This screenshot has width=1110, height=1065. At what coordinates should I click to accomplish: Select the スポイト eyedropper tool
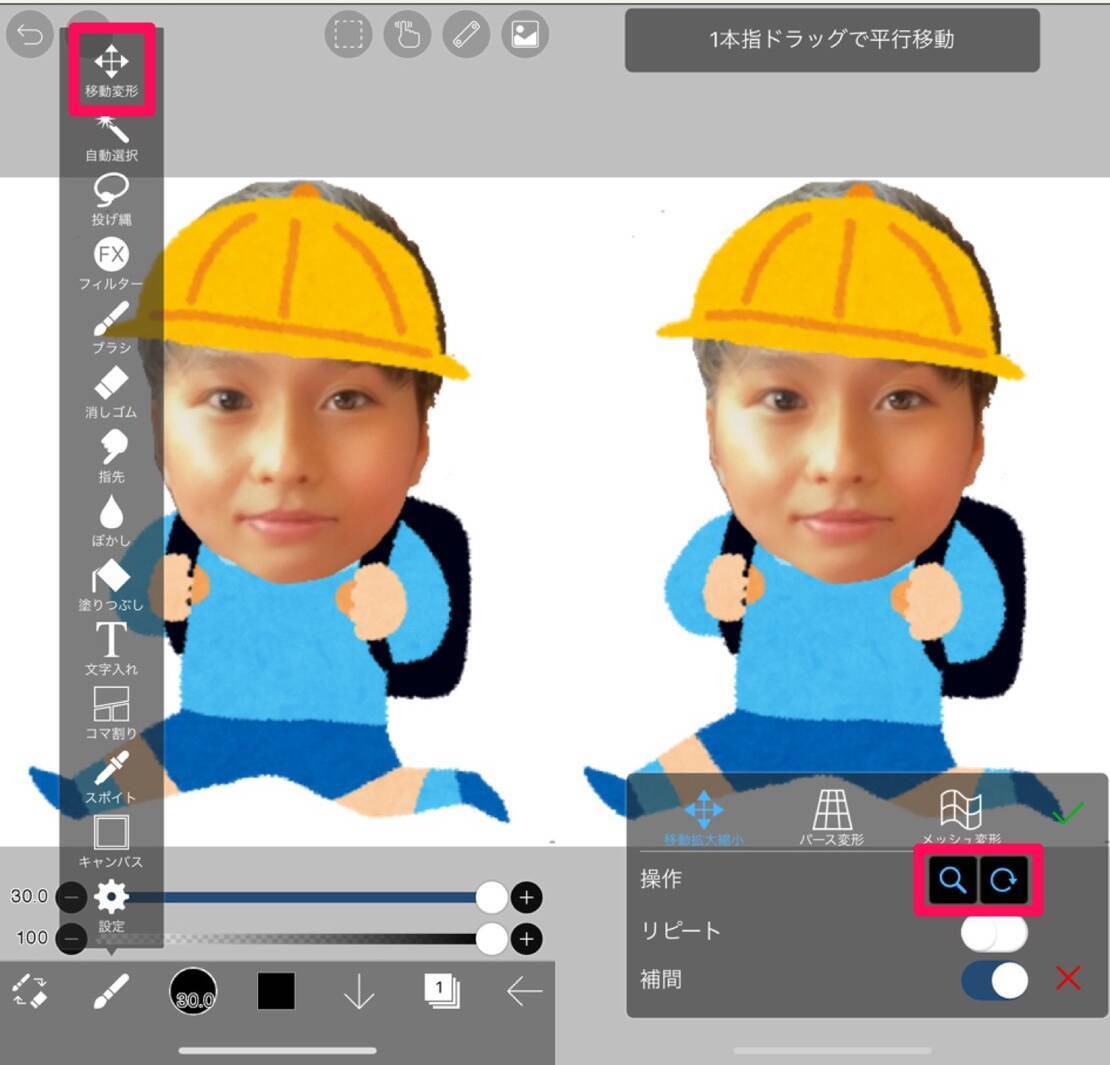coord(111,778)
